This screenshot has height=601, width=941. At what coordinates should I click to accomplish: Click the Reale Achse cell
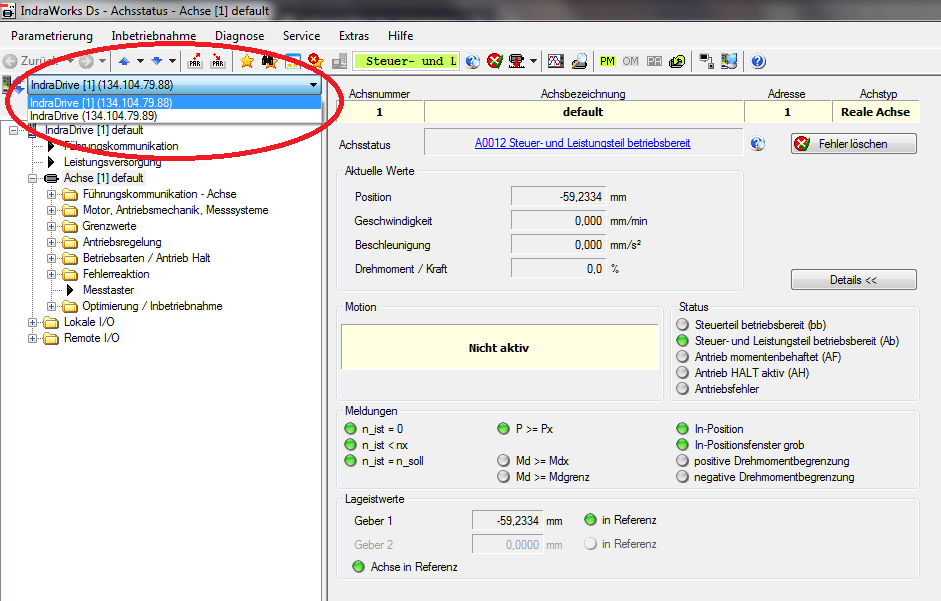(875, 112)
